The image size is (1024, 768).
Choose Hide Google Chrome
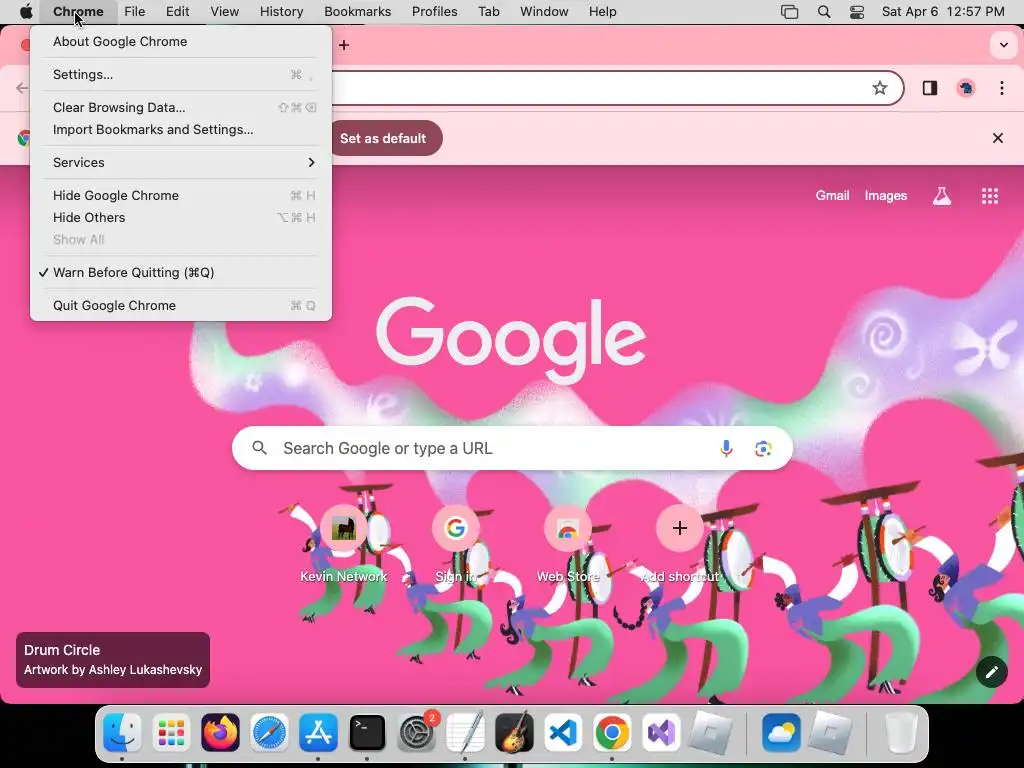181,195
